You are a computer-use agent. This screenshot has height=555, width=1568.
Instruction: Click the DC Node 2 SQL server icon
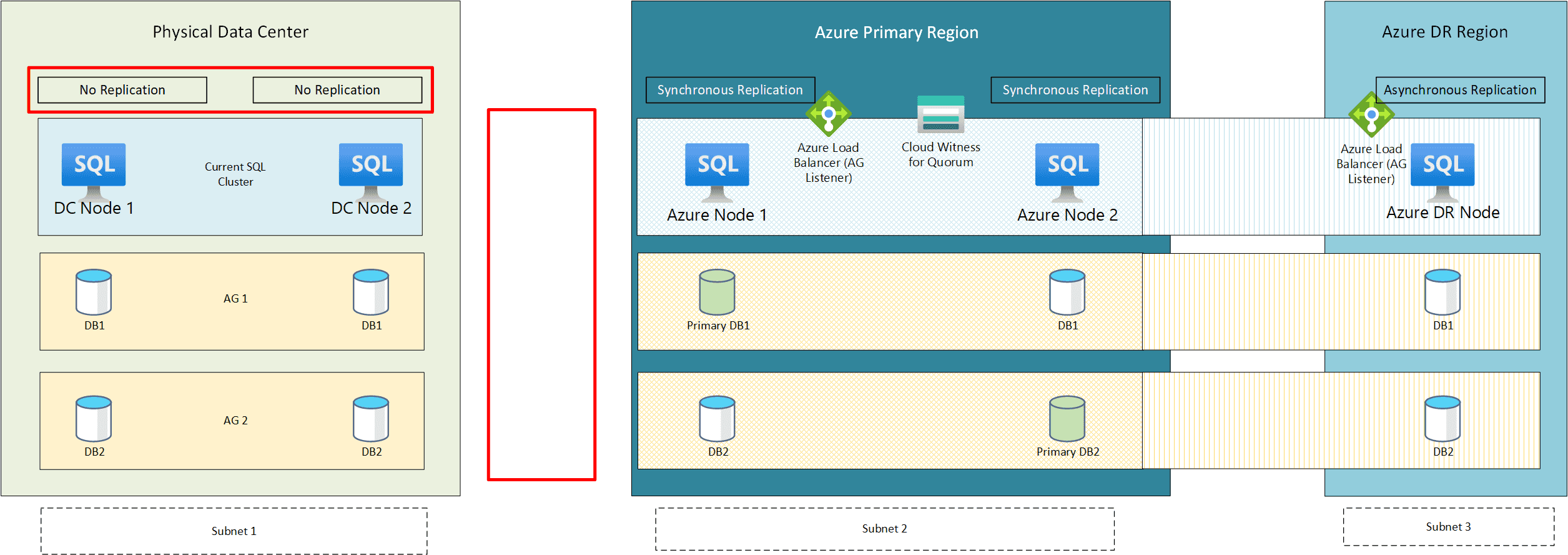[371, 171]
